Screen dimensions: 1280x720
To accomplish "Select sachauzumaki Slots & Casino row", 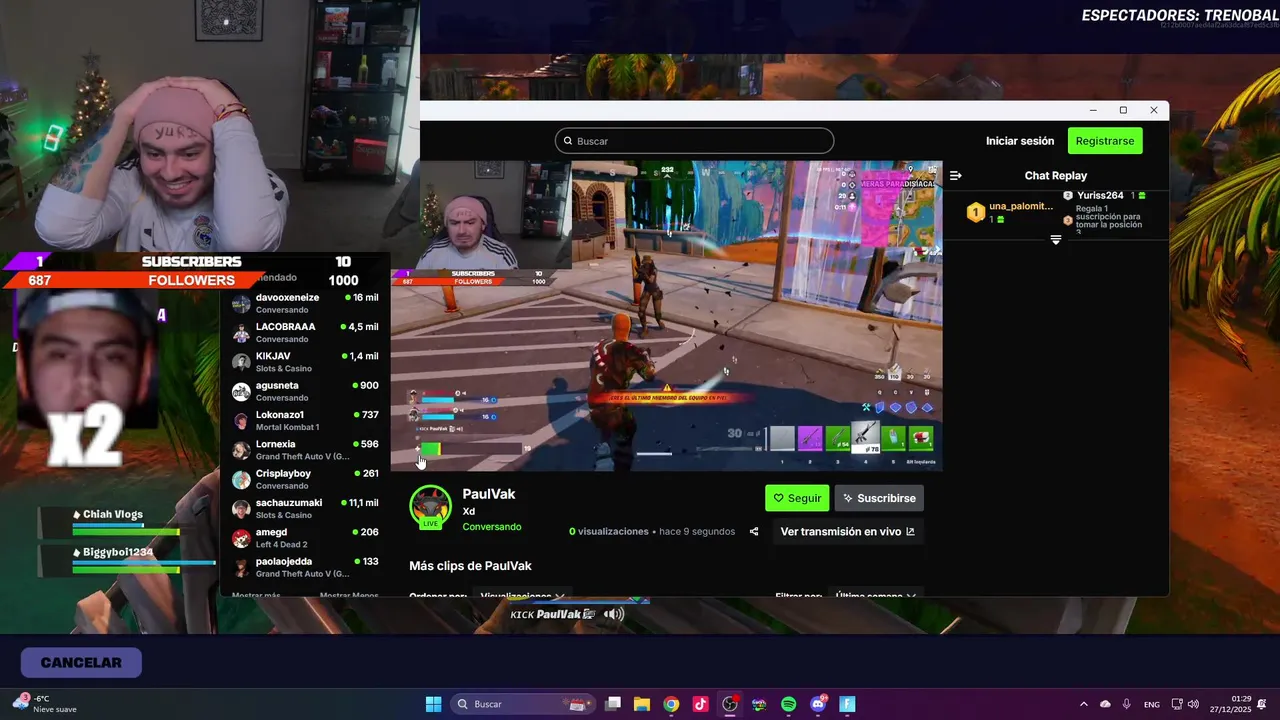I will [304, 509].
